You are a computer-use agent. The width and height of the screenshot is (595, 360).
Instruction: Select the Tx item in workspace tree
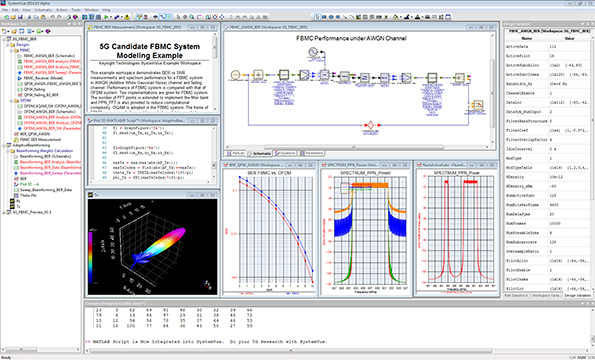click(18, 206)
